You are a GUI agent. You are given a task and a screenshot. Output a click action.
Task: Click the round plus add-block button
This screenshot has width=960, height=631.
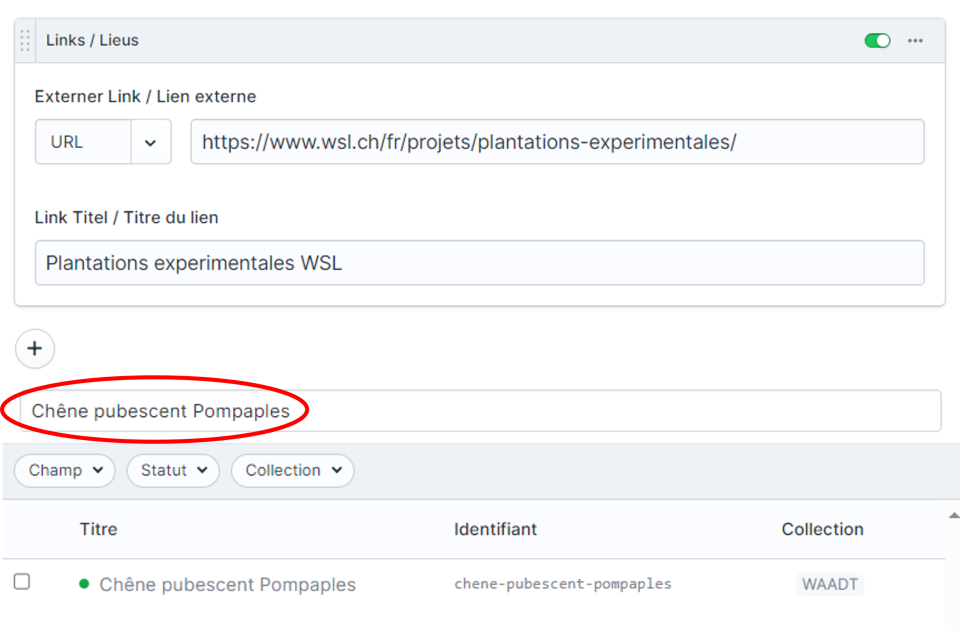point(35,349)
